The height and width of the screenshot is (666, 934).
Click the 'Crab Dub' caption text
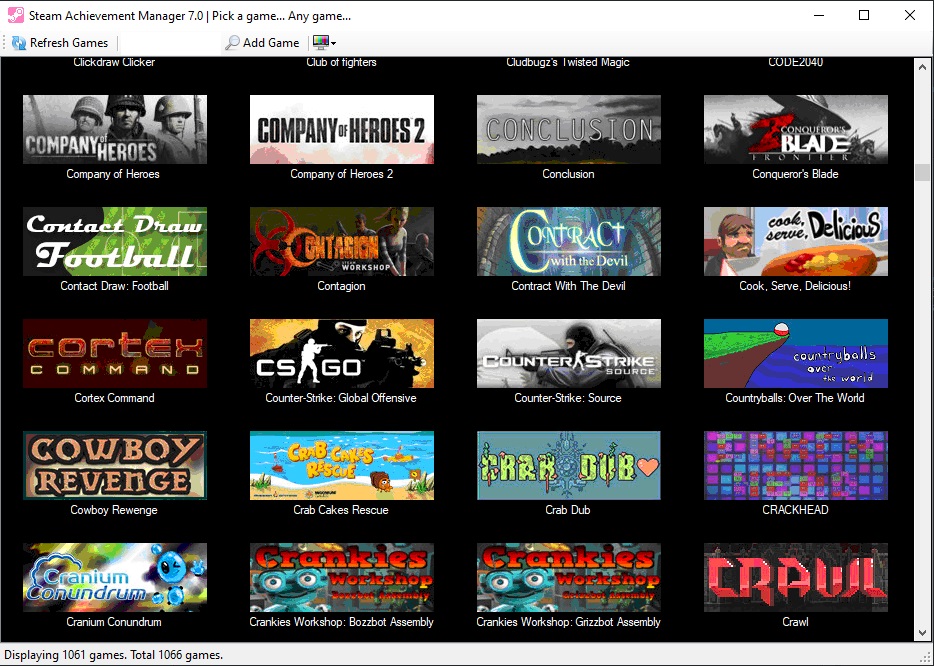(568, 510)
